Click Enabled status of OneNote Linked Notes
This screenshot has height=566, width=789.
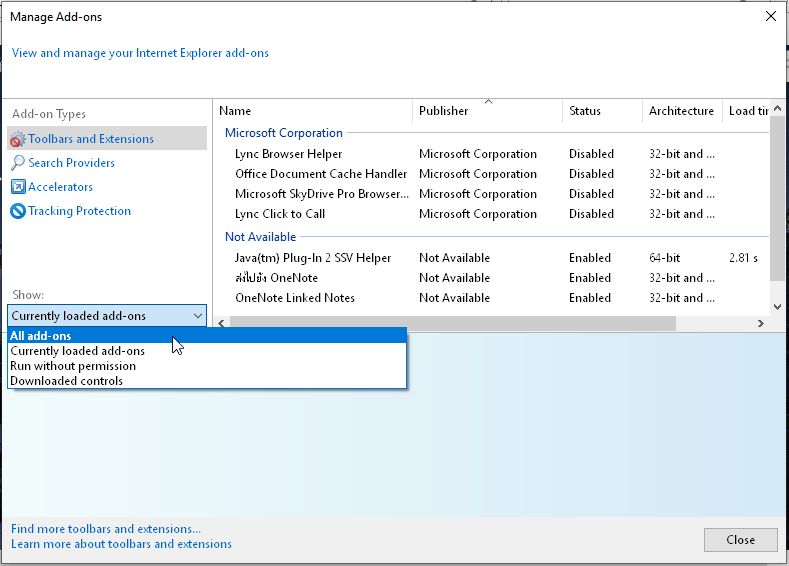(x=590, y=298)
